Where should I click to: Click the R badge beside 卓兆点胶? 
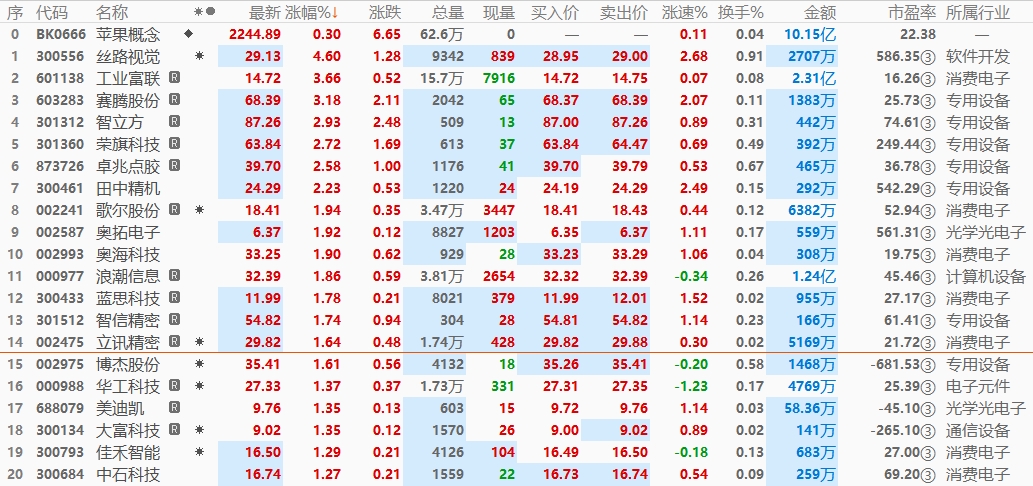pos(175,166)
